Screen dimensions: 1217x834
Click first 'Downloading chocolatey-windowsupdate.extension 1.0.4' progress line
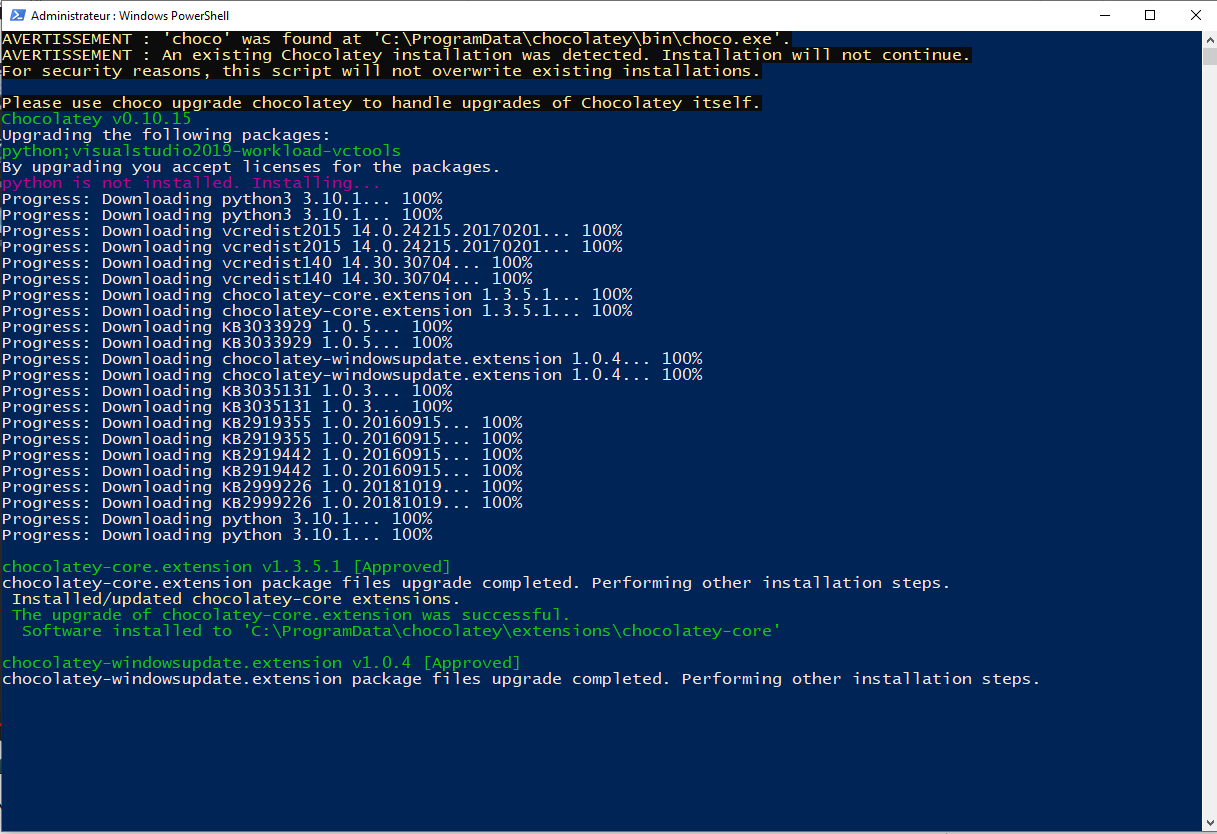click(x=352, y=359)
